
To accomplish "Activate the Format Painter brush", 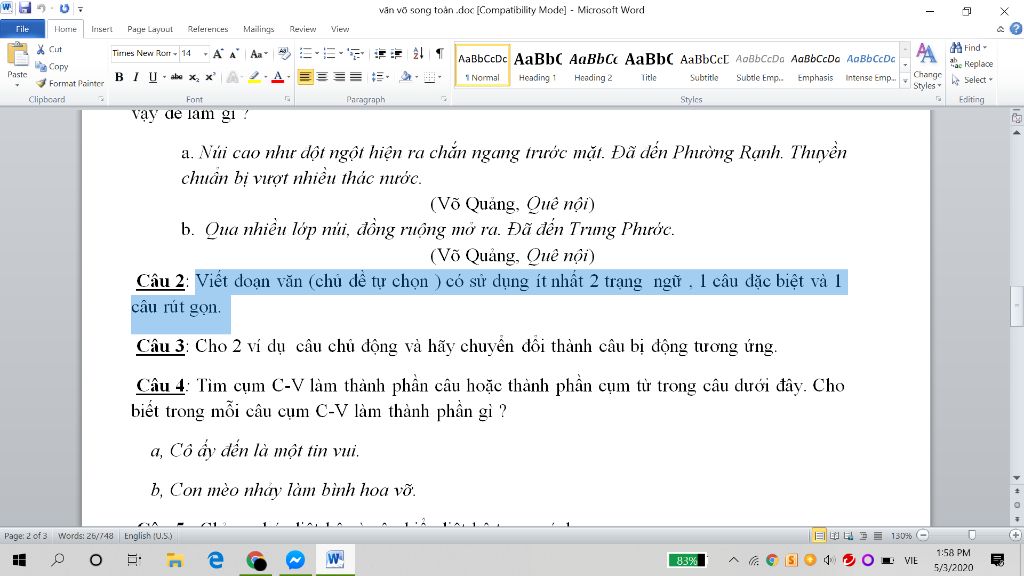I will click(x=41, y=83).
